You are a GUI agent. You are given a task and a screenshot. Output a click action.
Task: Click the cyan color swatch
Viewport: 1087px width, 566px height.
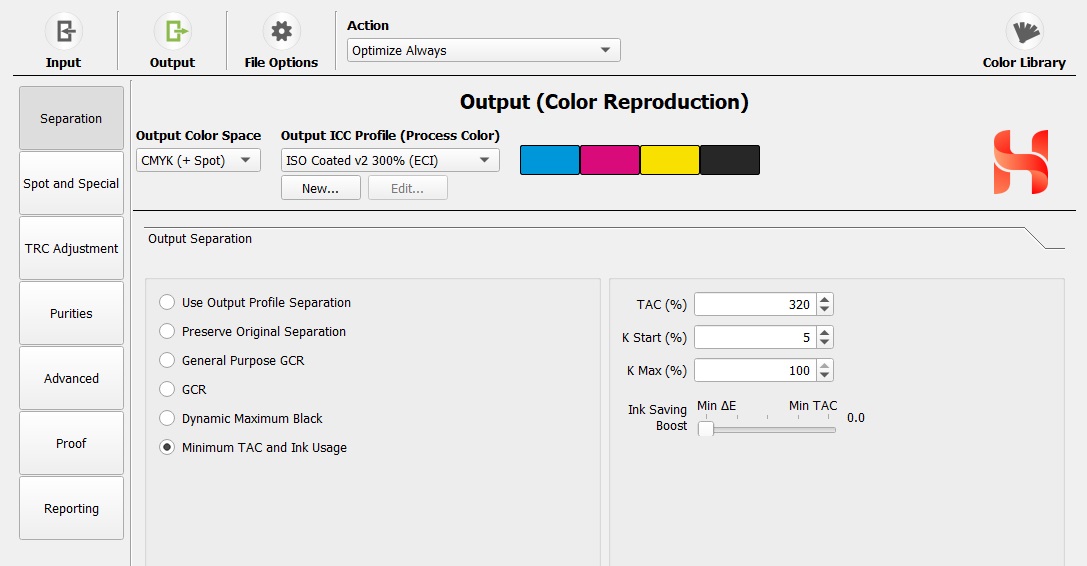(550, 160)
